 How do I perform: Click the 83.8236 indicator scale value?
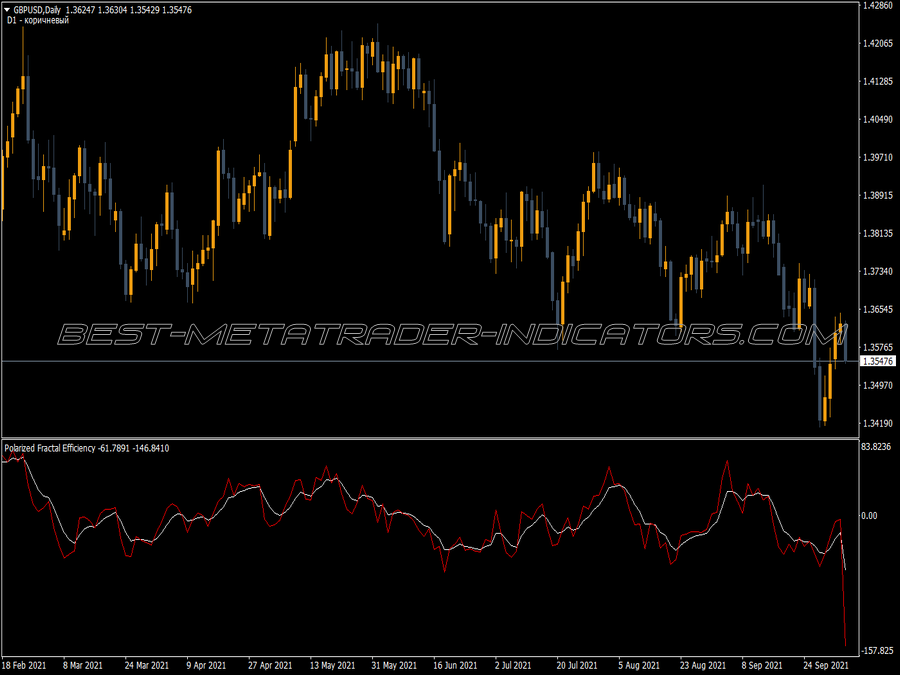click(876, 447)
